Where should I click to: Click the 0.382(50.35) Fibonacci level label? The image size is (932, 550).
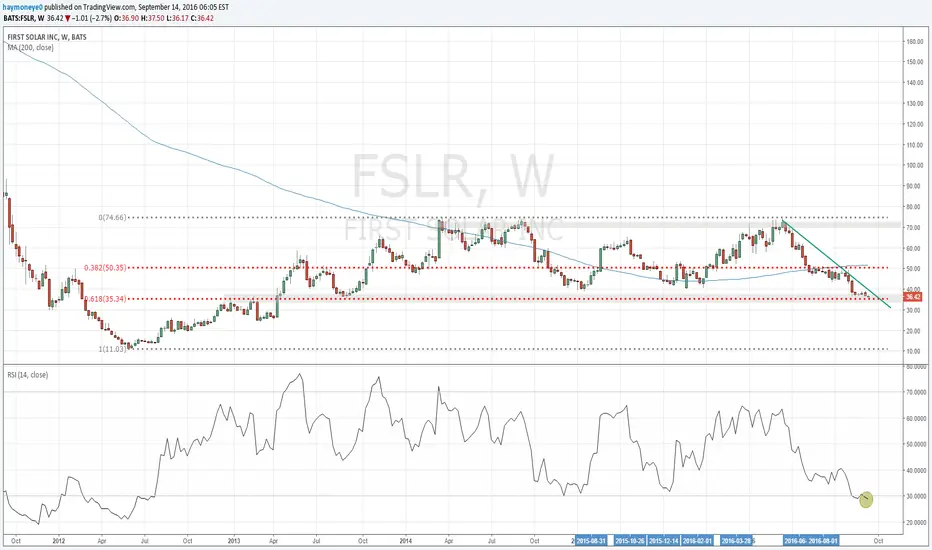(105, 268)
